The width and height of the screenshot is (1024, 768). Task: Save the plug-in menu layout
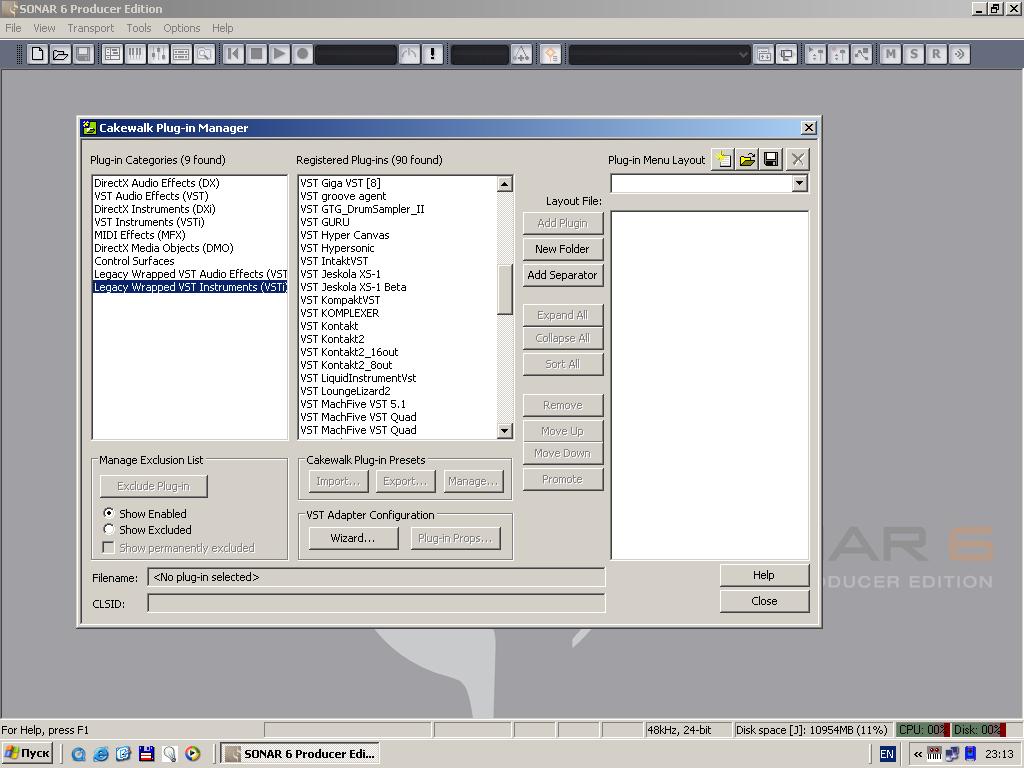click(x=771, y=159)
